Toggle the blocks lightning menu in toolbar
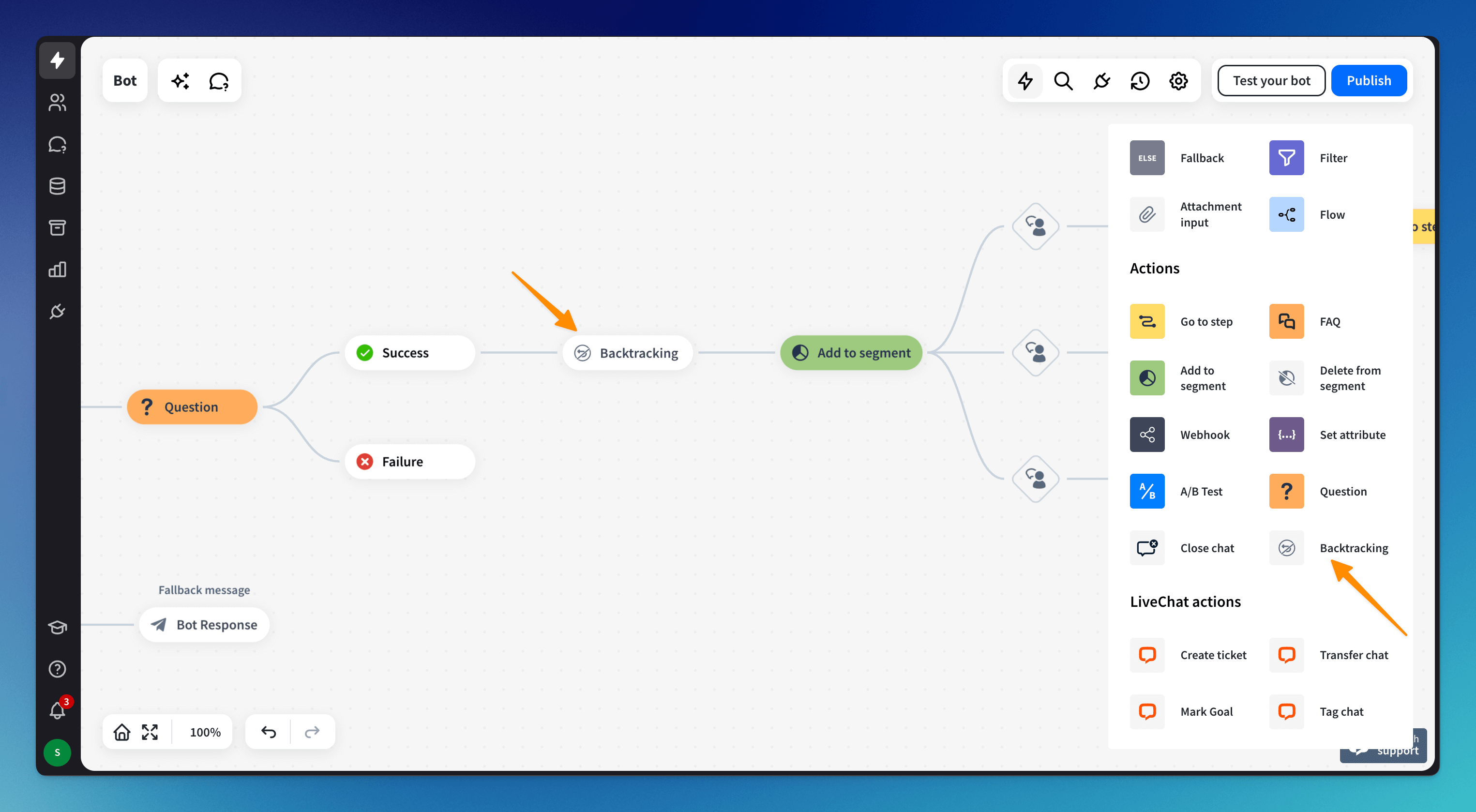 click(x=1025, y=81)
